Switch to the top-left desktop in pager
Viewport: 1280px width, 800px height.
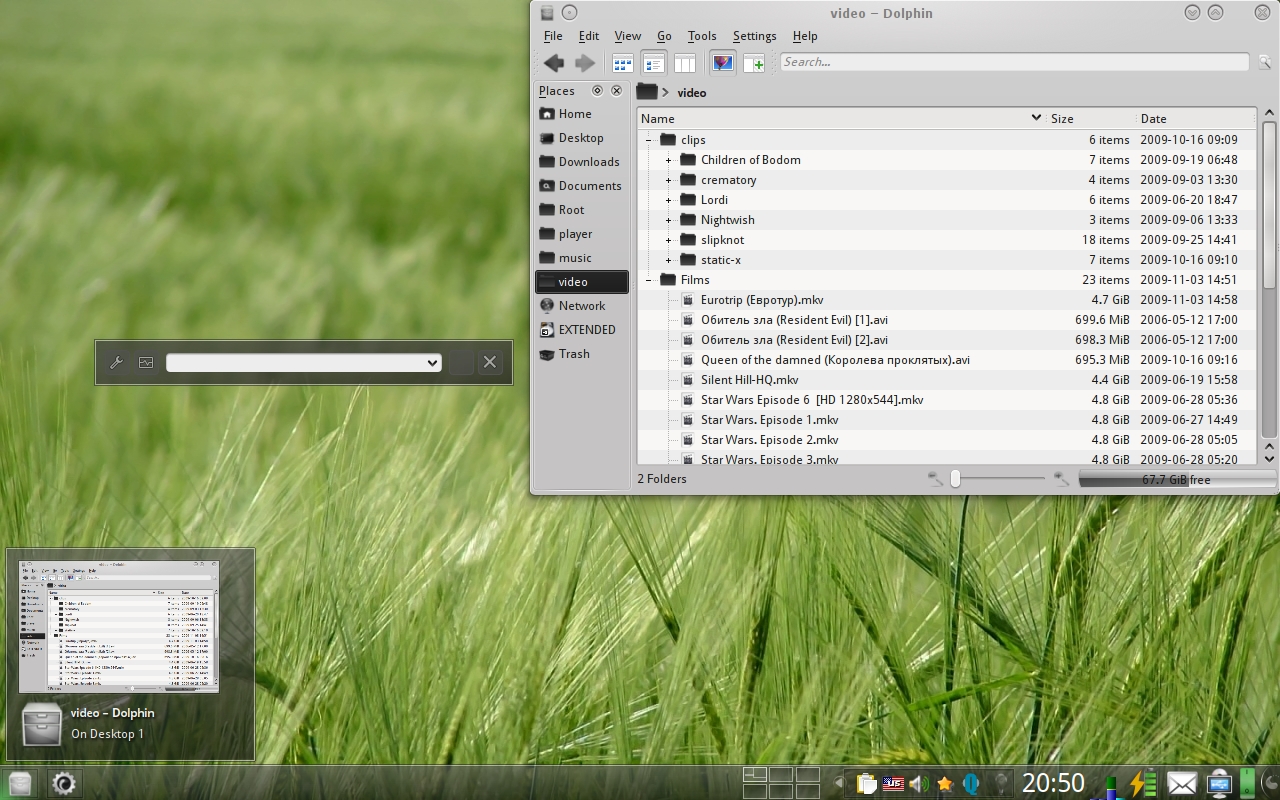click(755, 774)
